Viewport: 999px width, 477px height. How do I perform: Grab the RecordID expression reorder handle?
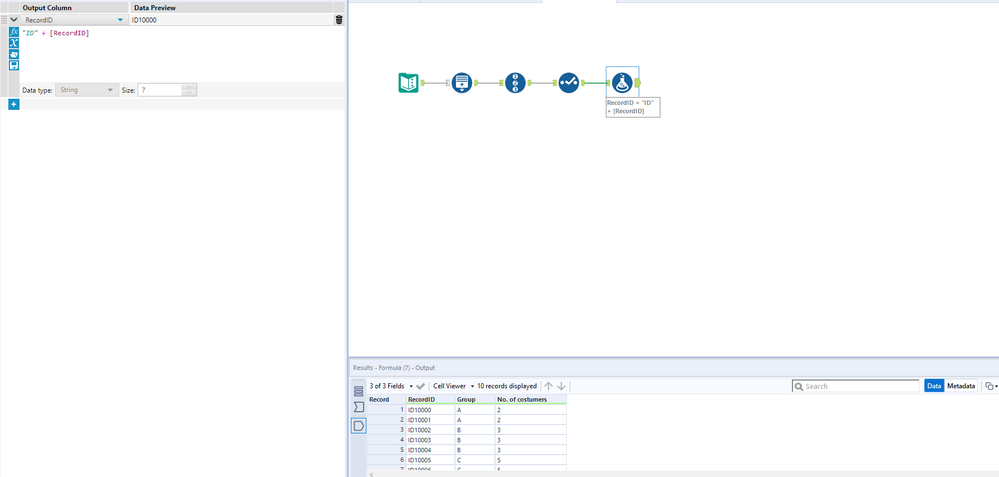coord(4,20)
